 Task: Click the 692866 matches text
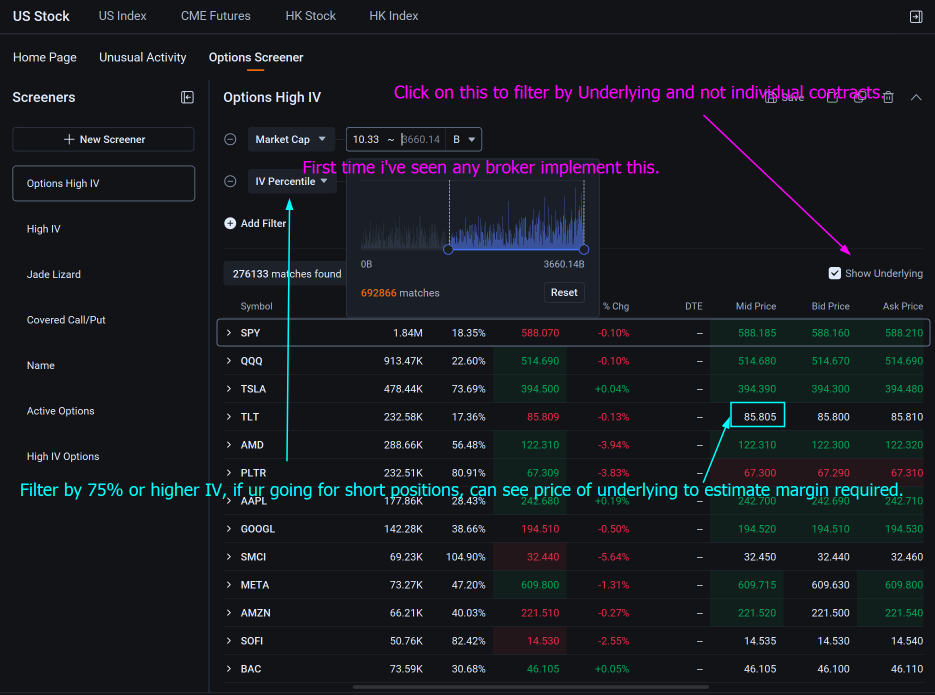(x=400, y=293)
